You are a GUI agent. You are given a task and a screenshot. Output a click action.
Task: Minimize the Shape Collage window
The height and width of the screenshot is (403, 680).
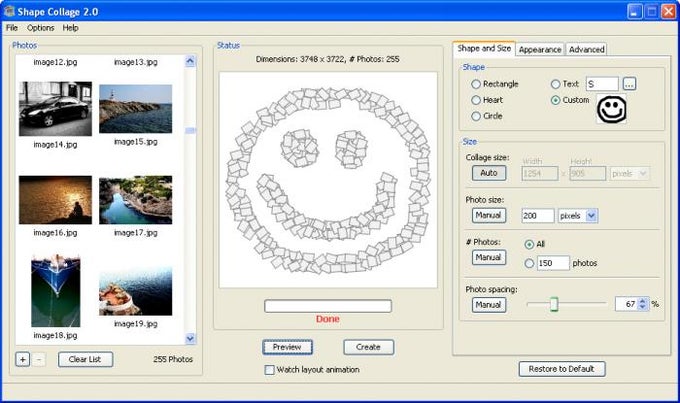[634, 12]
